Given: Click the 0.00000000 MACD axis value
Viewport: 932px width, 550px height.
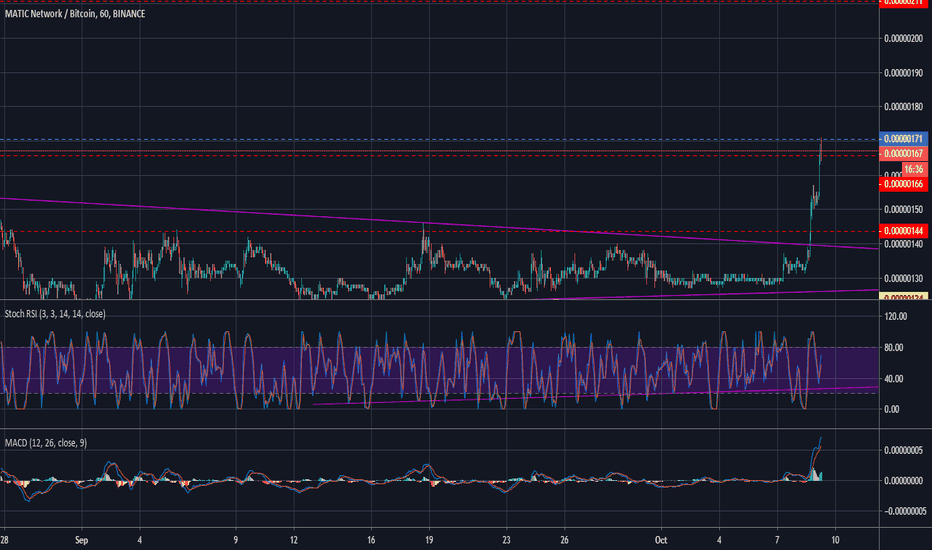Looking at the screenshot, I should click(903, 480).
